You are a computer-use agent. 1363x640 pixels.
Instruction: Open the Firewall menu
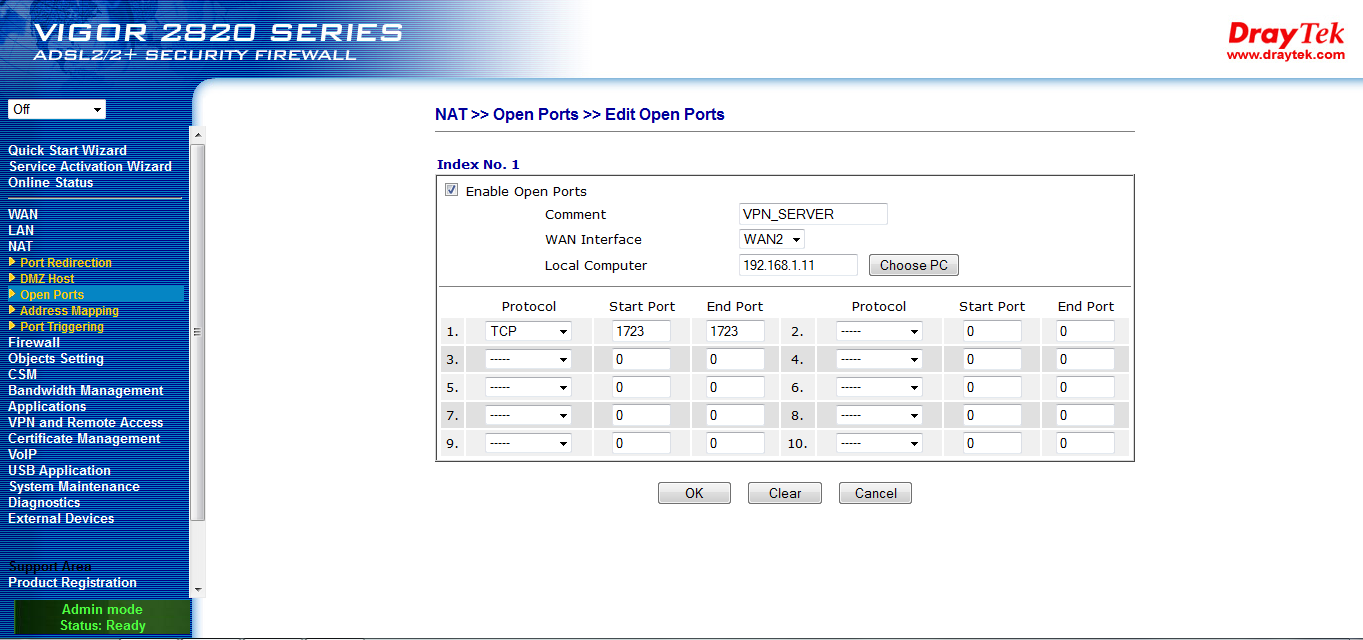pos(34,343)
